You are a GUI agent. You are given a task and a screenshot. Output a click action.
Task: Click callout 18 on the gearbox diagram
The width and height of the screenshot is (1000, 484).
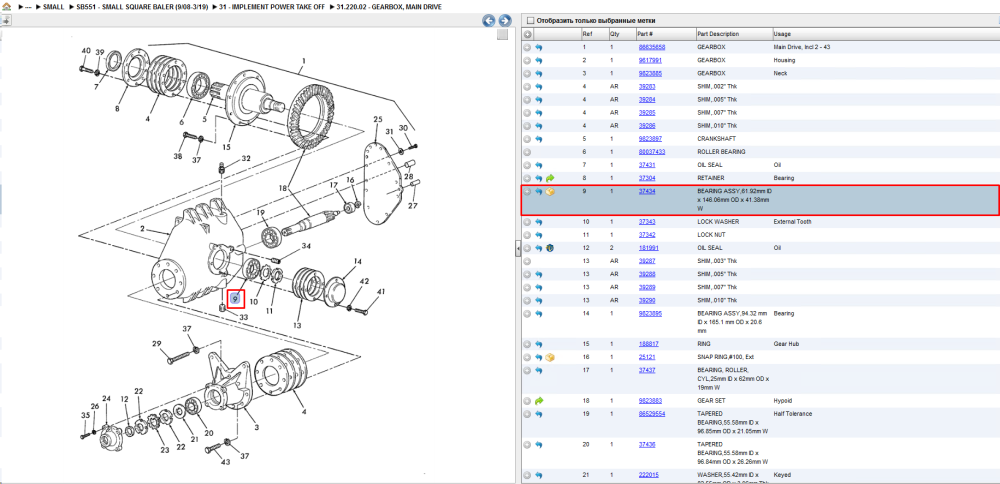pyautogui.click(x=283, y=189)
